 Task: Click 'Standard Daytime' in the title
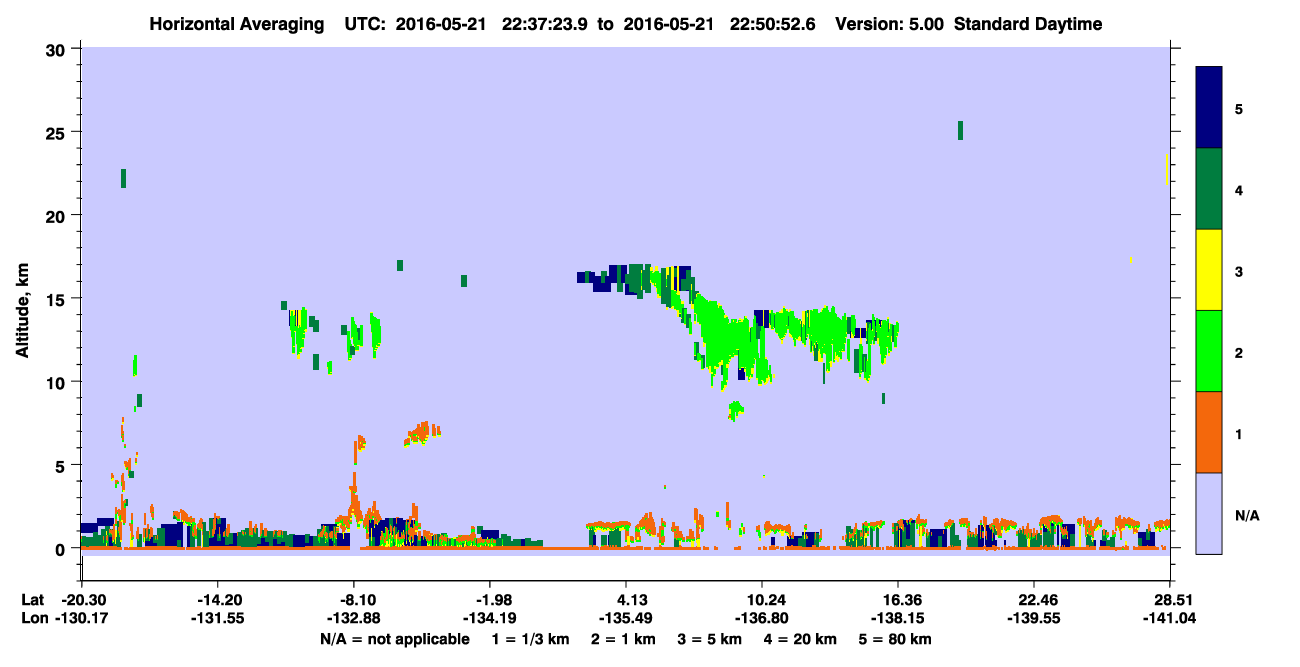click(1028, 24)
